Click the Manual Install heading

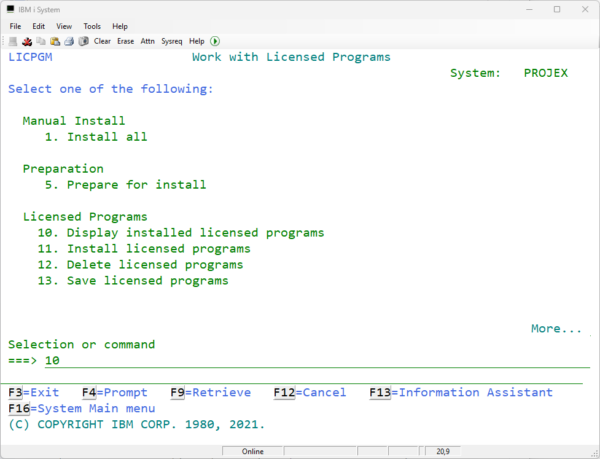click(x=74, y=121)
